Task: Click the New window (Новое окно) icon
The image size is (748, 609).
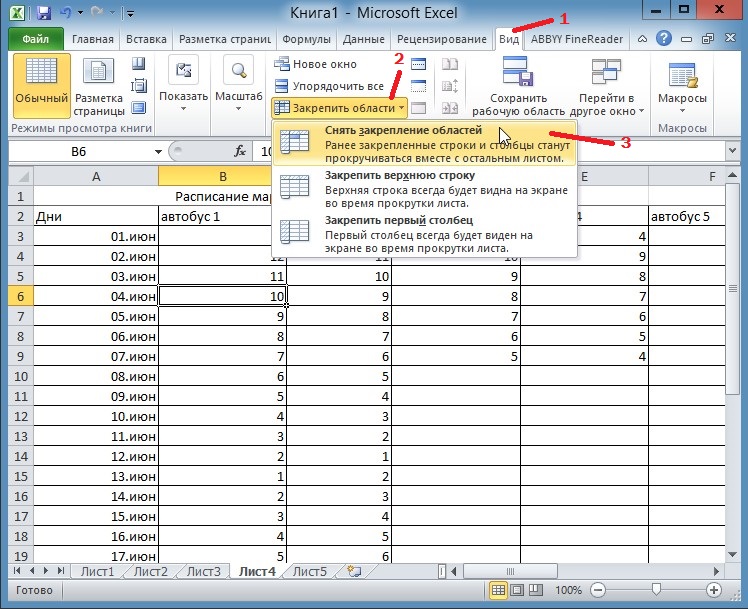Action: [282, 64]
